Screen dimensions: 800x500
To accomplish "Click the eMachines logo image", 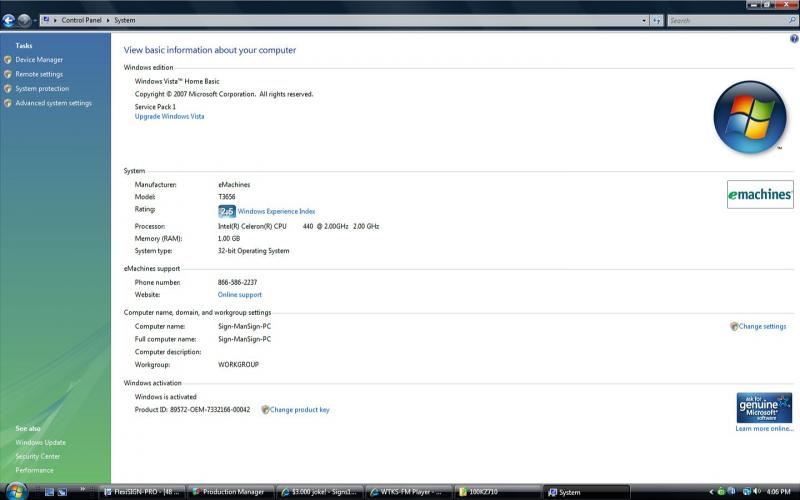I will click(x=760, y=194).
